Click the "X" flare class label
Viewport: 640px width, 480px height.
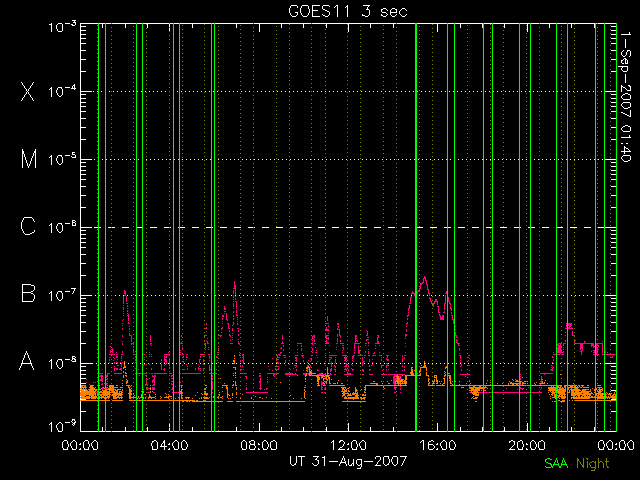28,91
